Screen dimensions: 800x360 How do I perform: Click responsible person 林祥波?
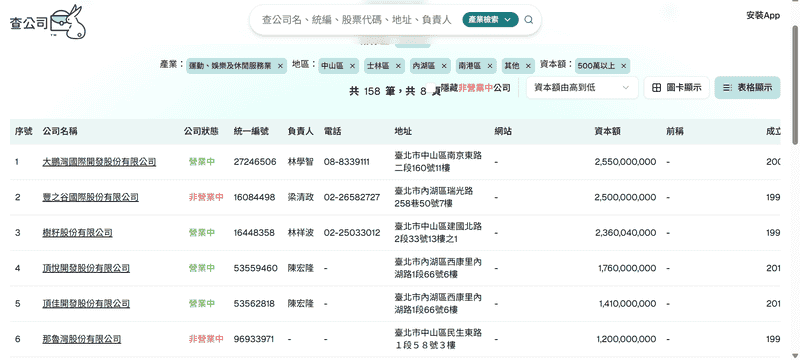click(301, 233)
